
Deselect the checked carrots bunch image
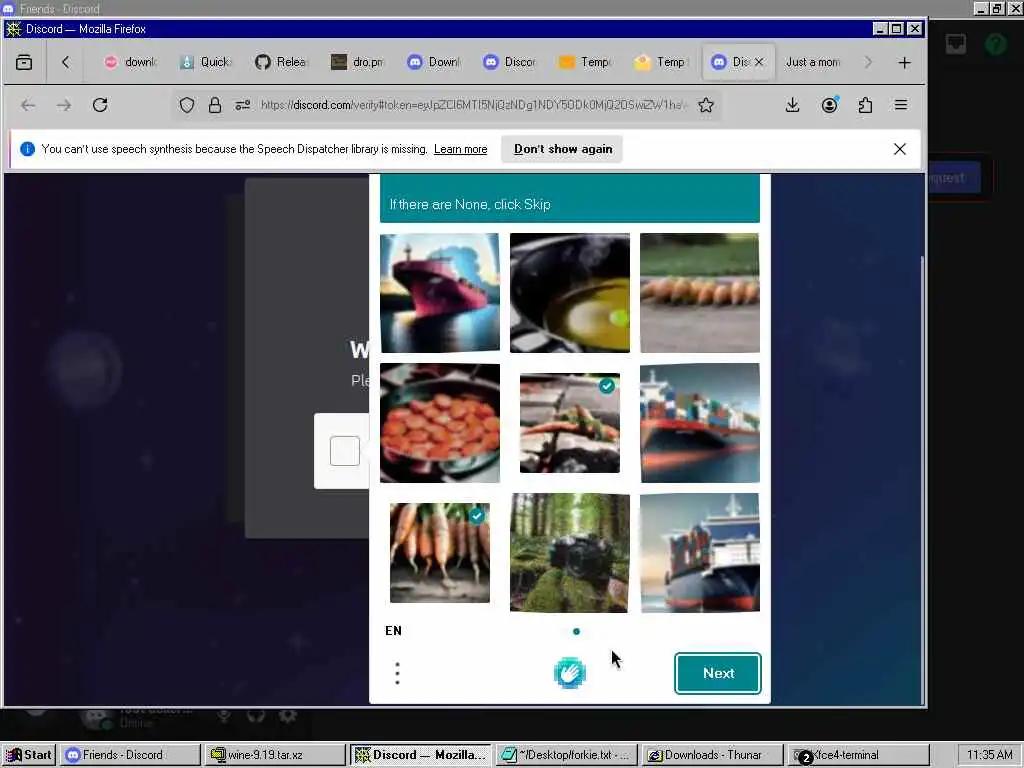pos(440,552)
